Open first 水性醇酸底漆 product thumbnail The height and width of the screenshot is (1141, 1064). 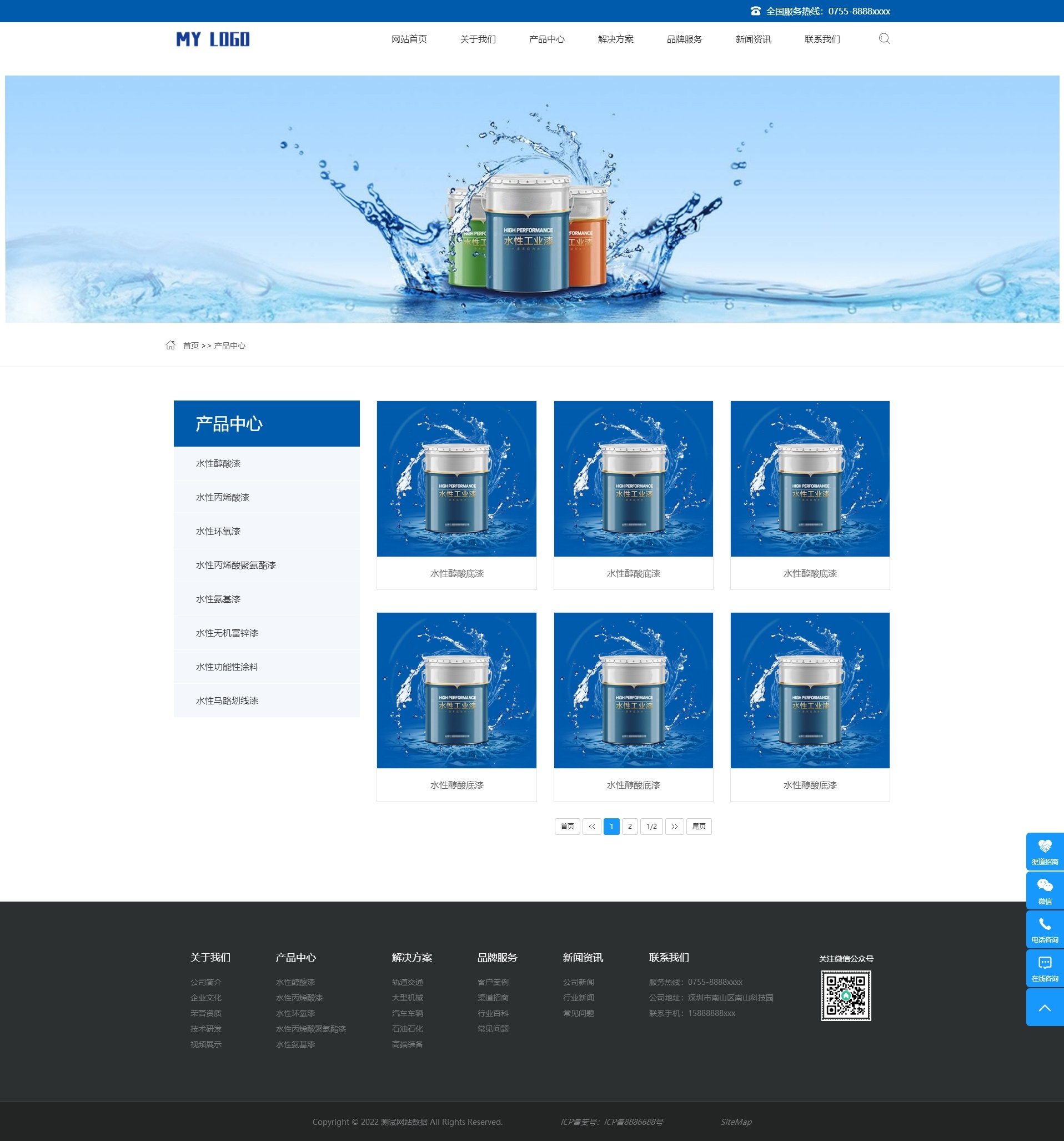pos(456,478)
